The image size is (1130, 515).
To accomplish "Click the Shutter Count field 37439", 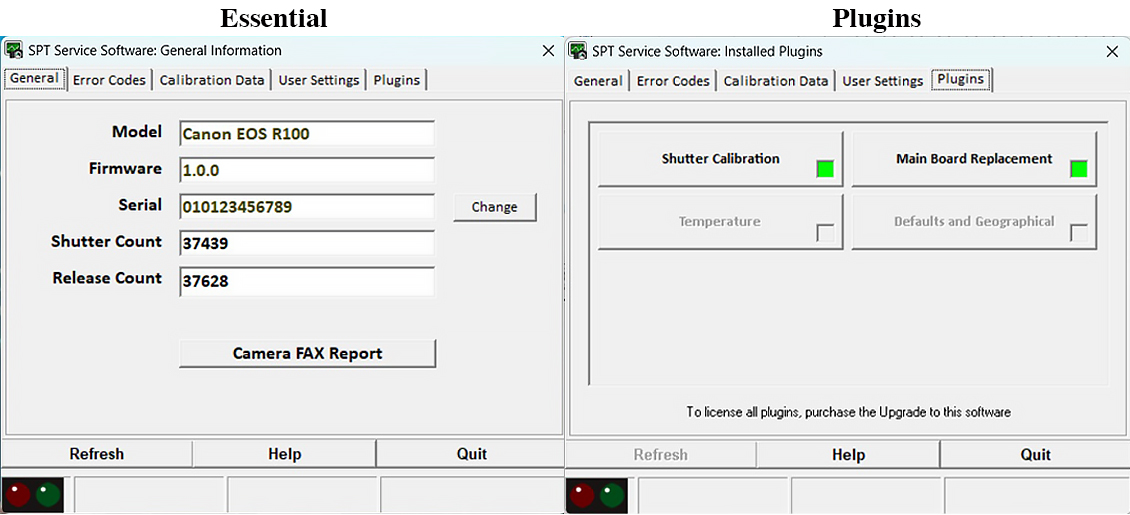I will tap(307, 243).
